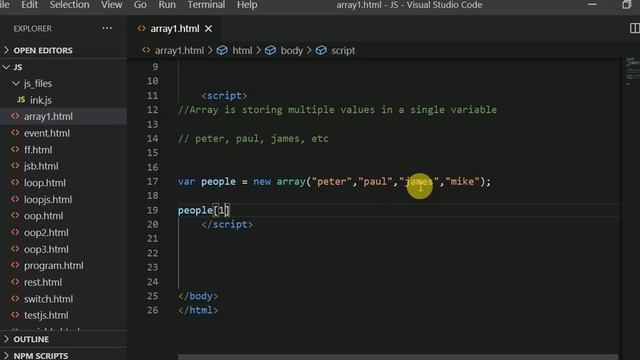Click the HTML file icon beside loop.html
Image resolution: width=640 pixels, height=360 pixels.
point(15,182)
